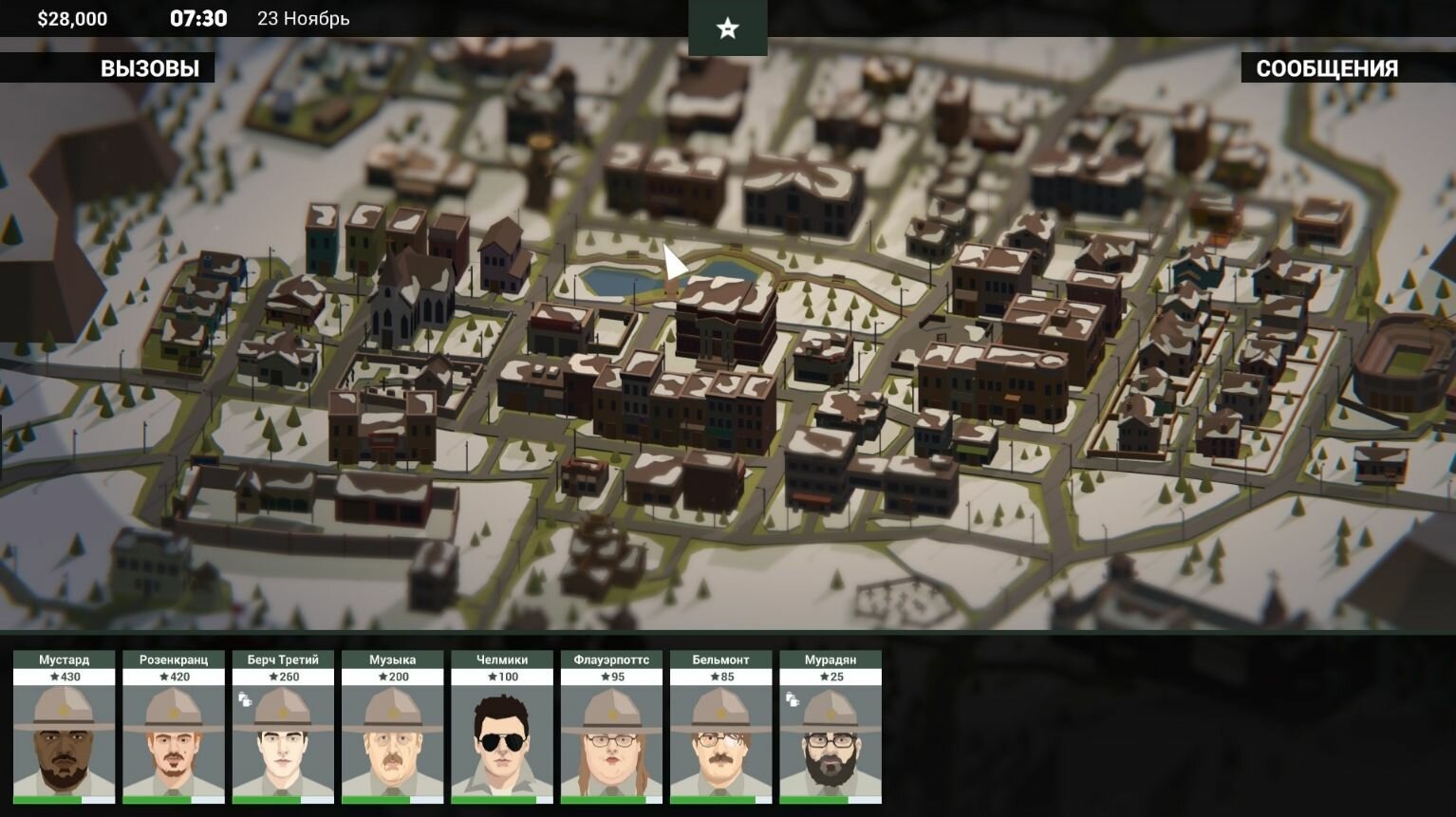Select officer Мурадян's portrait

831,741
